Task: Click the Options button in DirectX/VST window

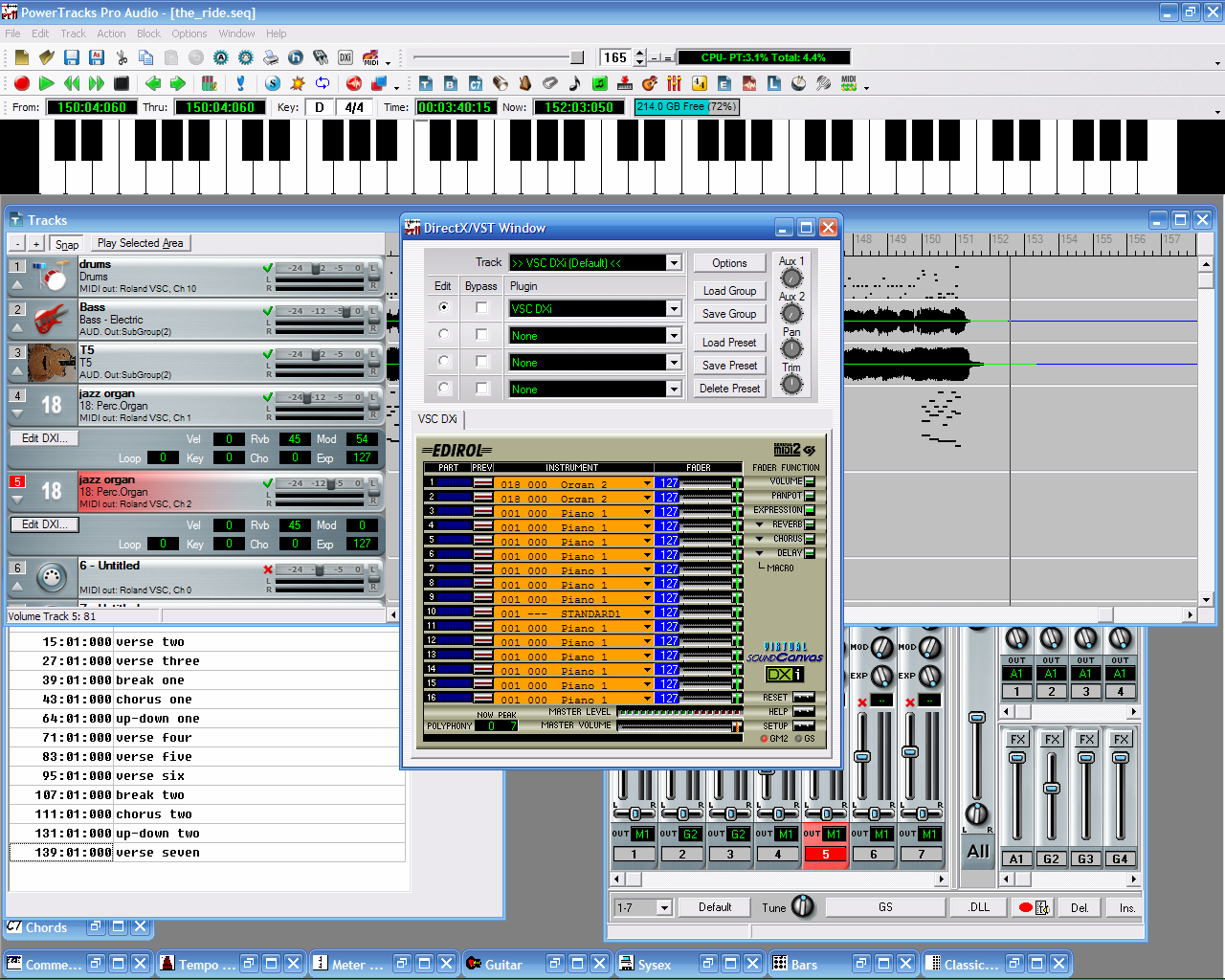Action: 729,263
